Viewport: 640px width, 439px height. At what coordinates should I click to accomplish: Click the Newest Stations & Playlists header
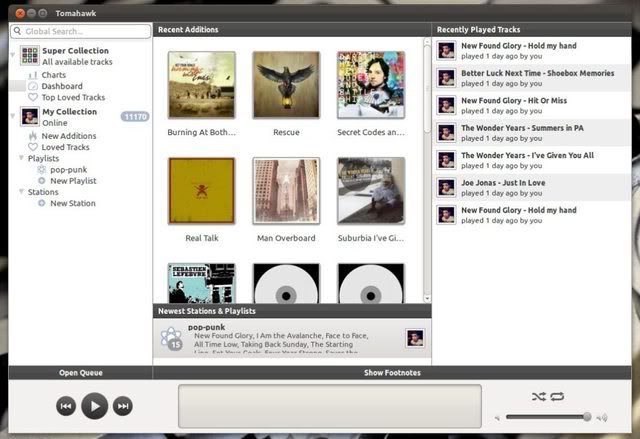click(x=292, y=311)
